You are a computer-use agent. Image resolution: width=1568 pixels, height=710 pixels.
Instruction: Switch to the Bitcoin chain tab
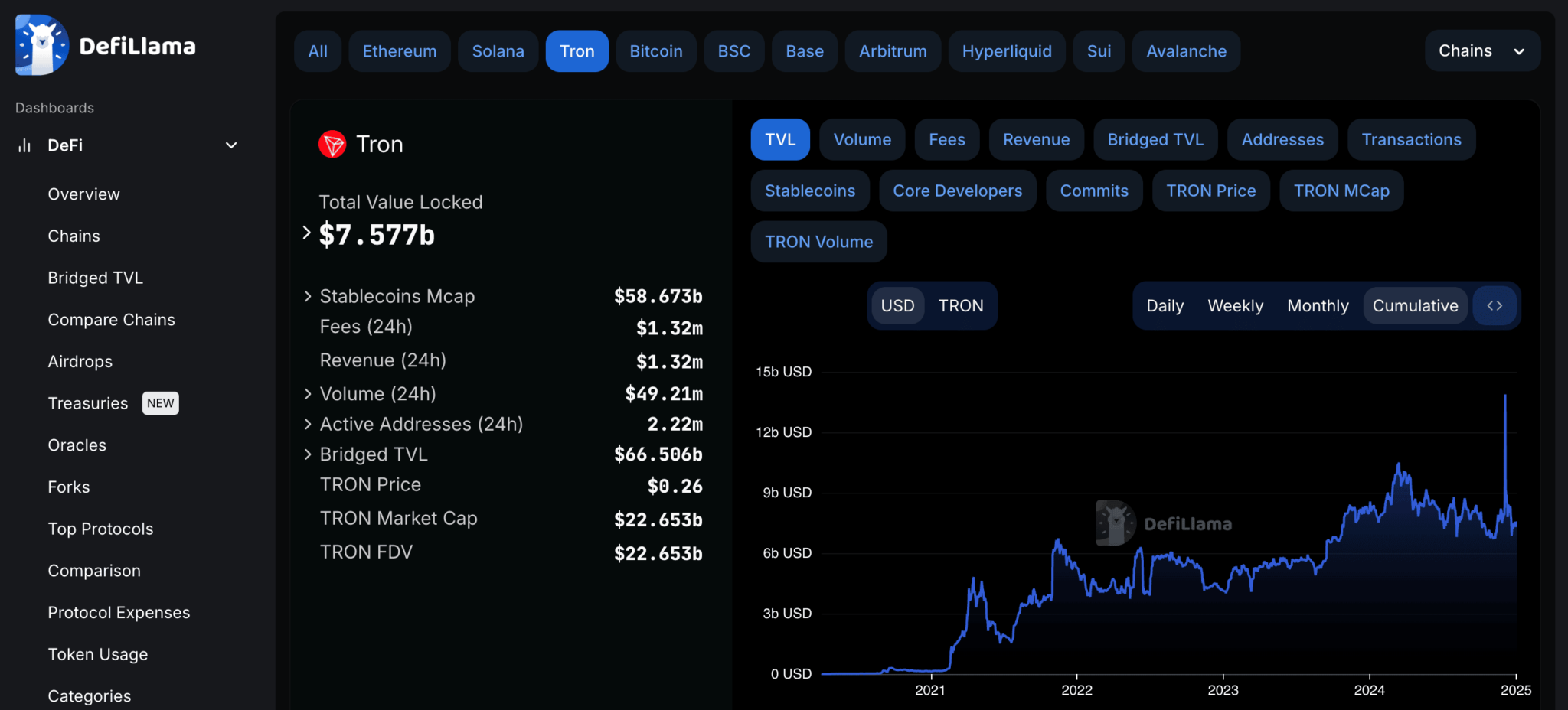coord(655,50)
